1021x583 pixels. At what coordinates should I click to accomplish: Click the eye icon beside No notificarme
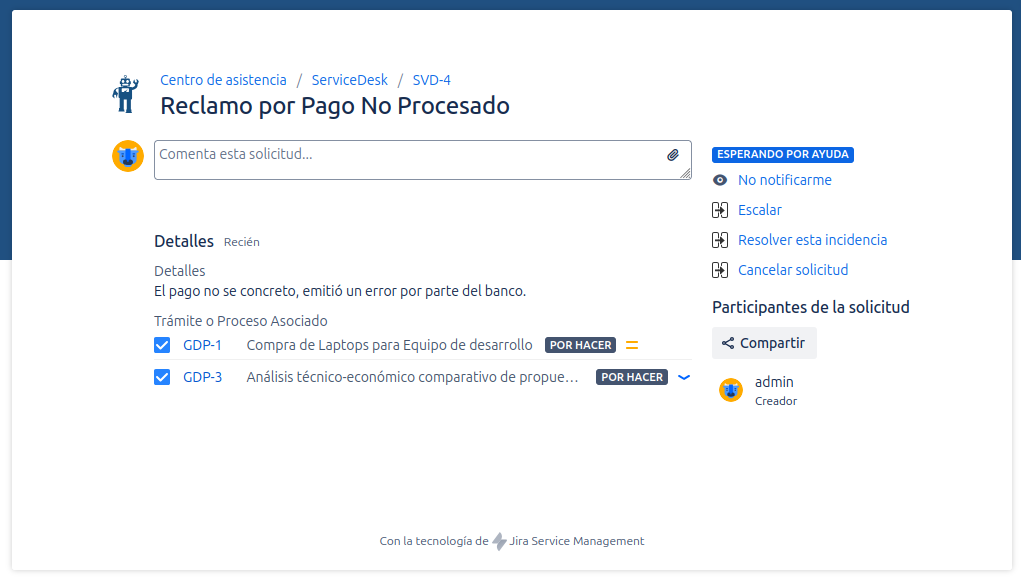coord(719,180)
